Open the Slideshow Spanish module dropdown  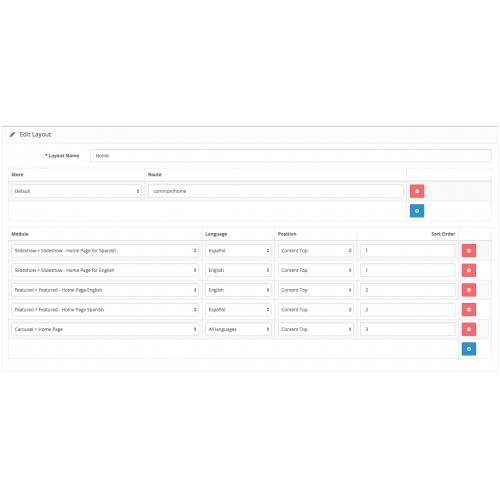(105, 250)
